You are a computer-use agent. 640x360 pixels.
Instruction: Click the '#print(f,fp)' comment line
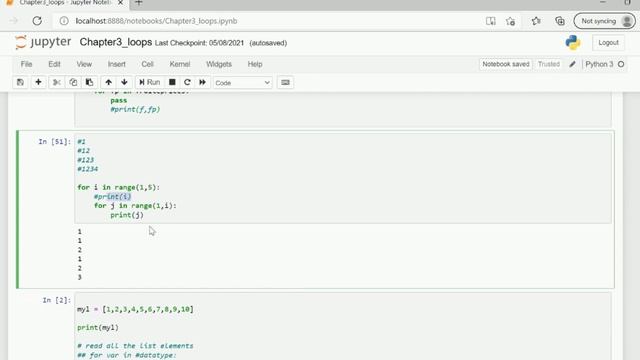click(x=135, y=109)
